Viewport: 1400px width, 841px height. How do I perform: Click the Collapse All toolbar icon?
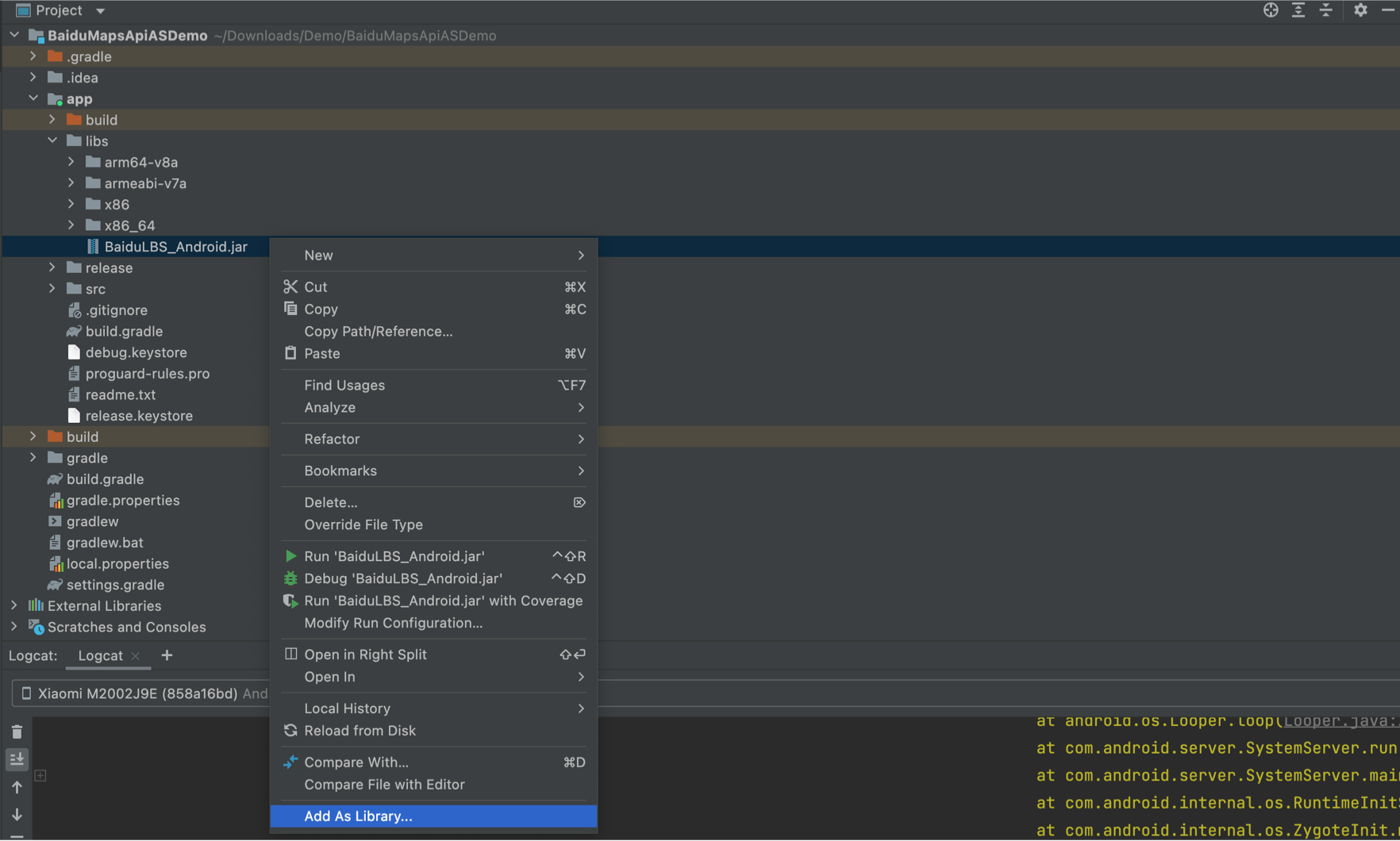1326,10
